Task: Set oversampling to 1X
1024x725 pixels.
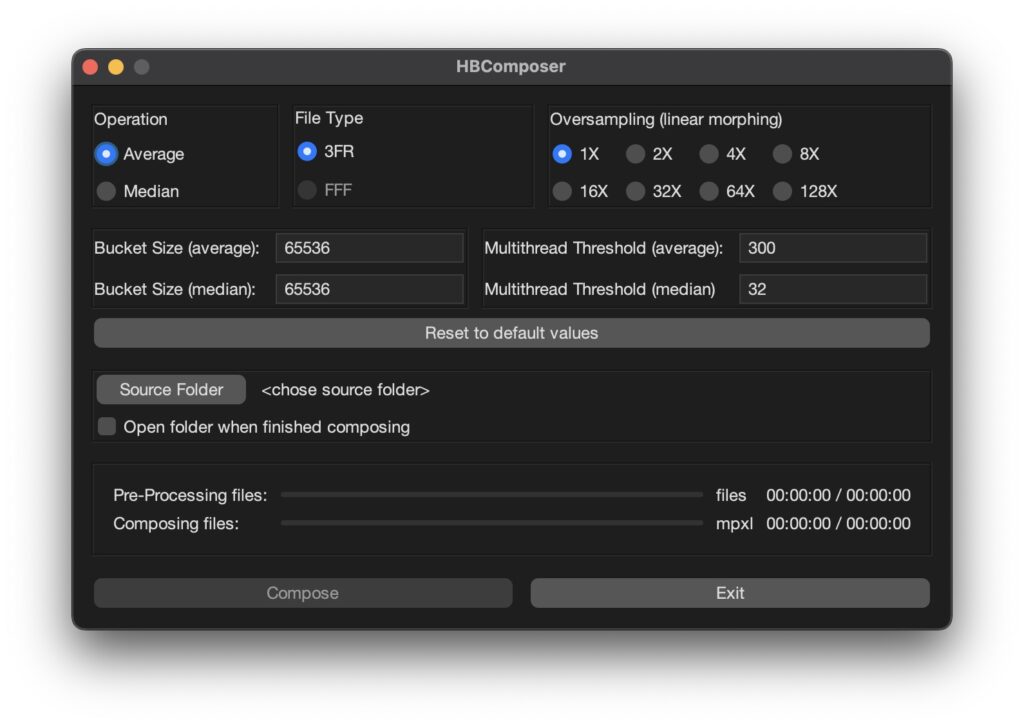Action: pyautogui.click(x=562, y=154)
